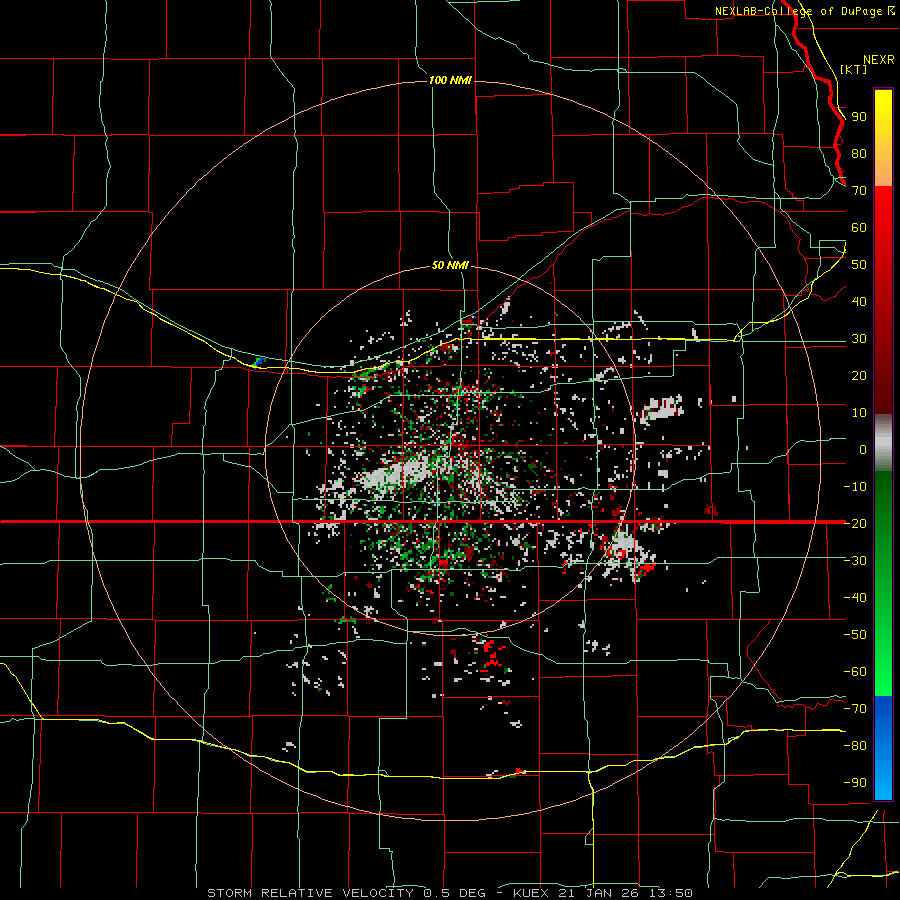900x900 pixels.
Task: Click the -30 knot scale label
Action: (x=855, y=560)
